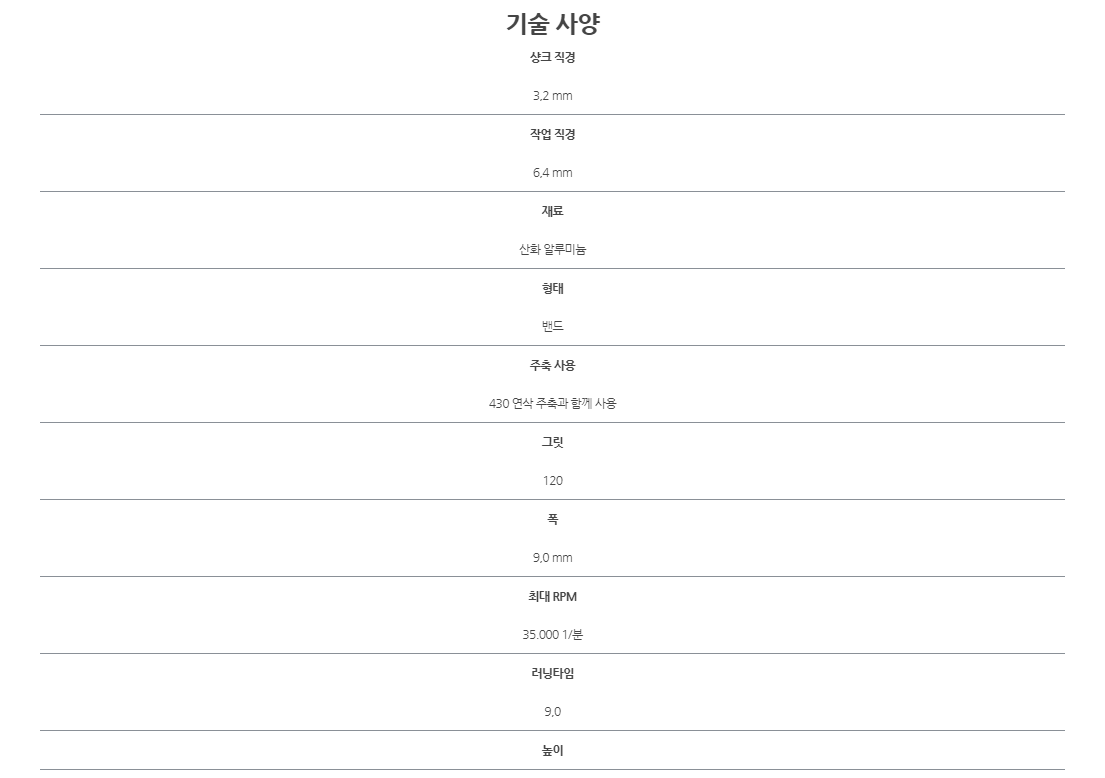This screenshot has width=1105, height=778.
Task: Click the 35.000 1/분 value
Action: pos(552,634)
